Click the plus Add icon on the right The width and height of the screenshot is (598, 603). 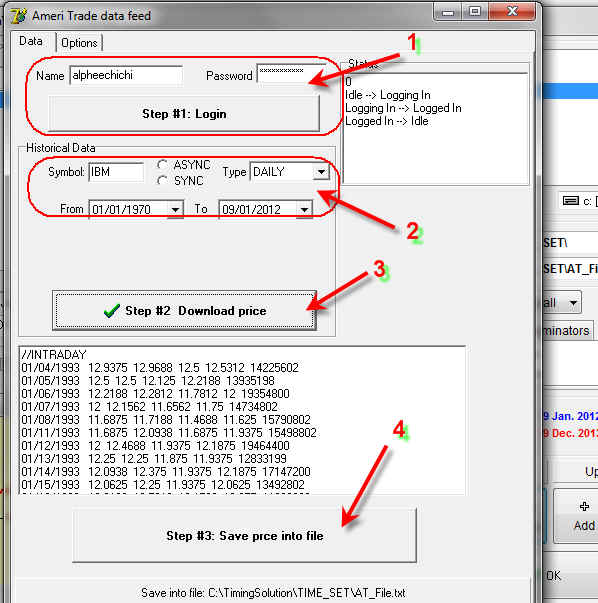coord(584,506)
